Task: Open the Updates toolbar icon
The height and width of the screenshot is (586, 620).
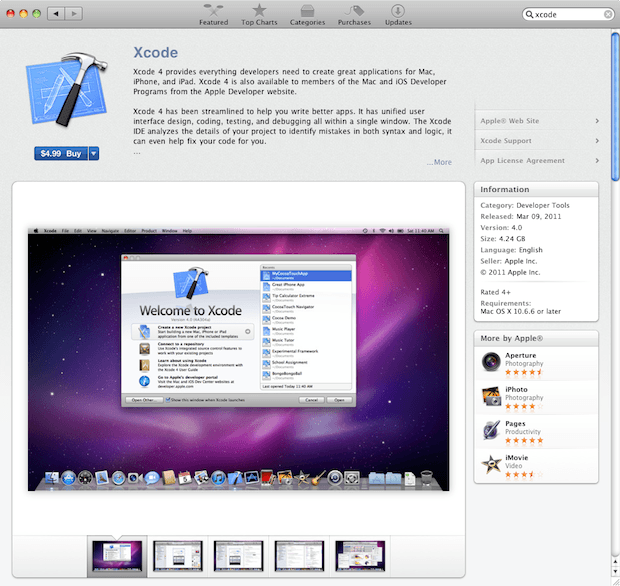Action: click(398, 11)
